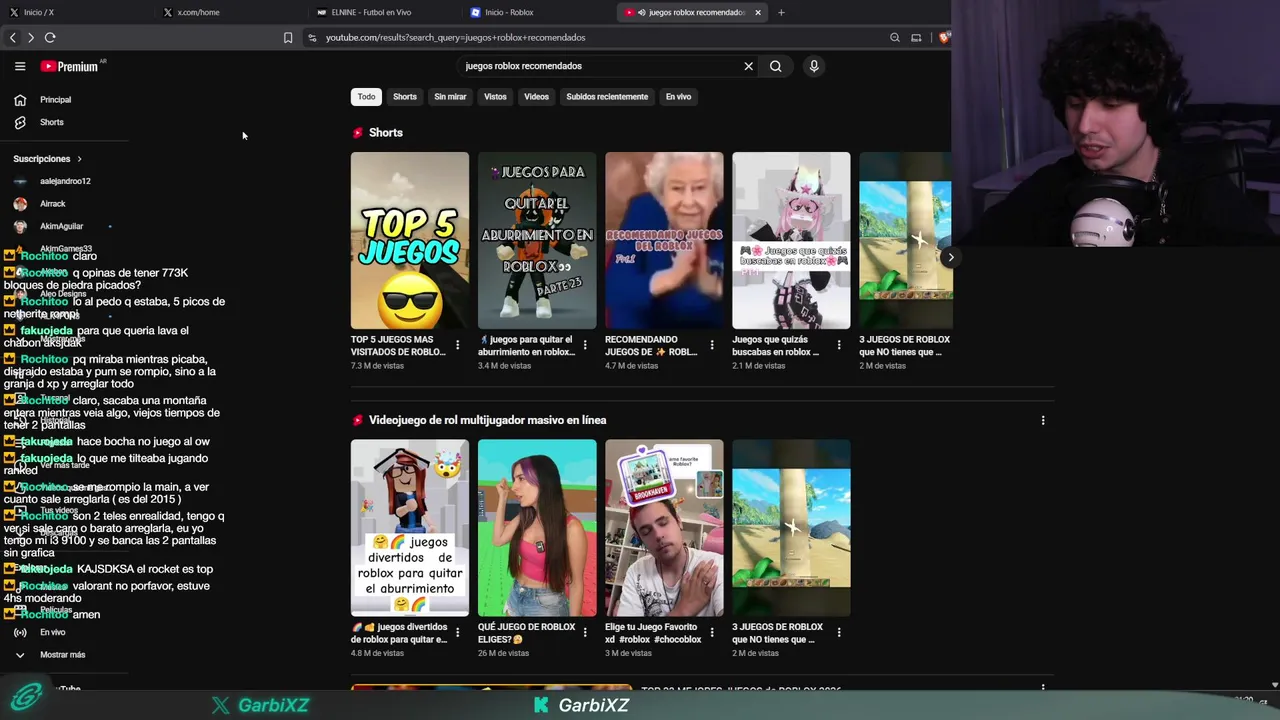Screen dimensions: 1280x720
Task: Open options for 'juegos para quitar el aburrimiento' short
Action: 585,345
